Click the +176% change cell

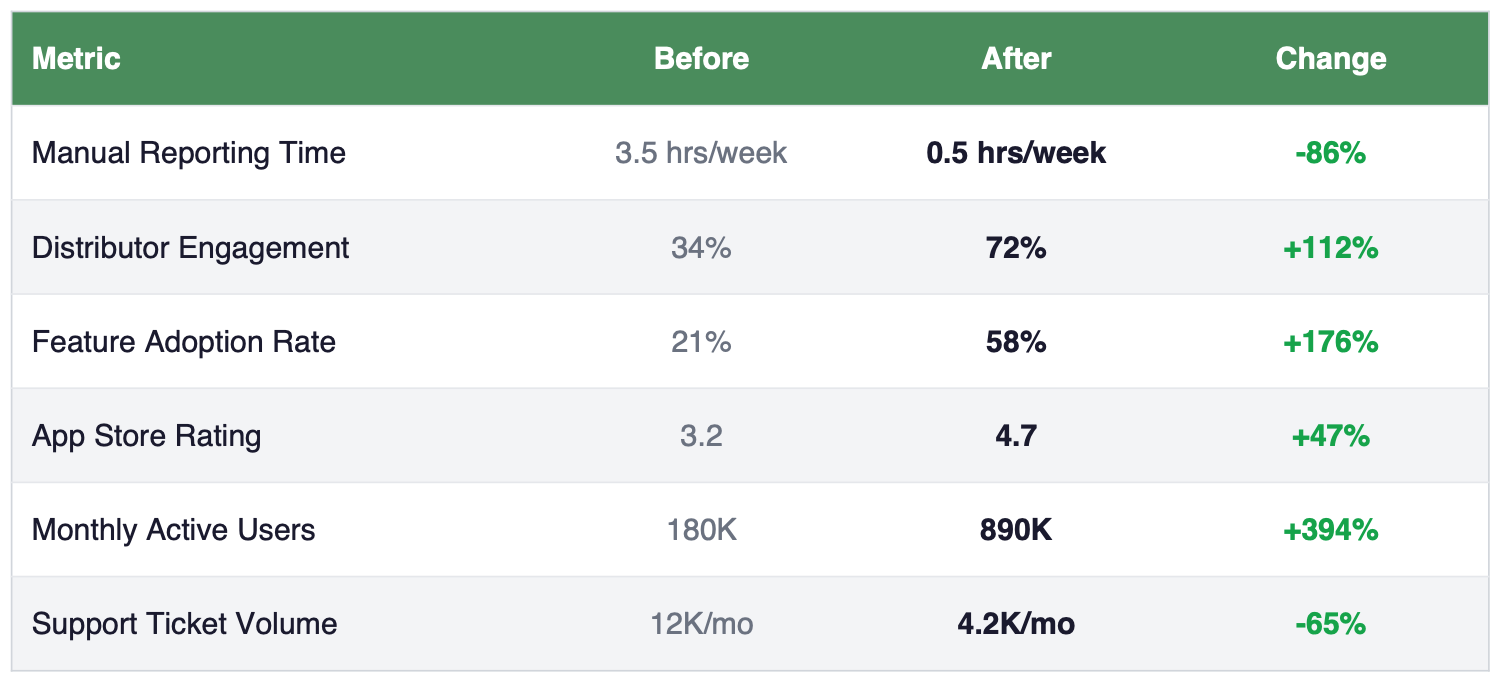(1330, 342)
